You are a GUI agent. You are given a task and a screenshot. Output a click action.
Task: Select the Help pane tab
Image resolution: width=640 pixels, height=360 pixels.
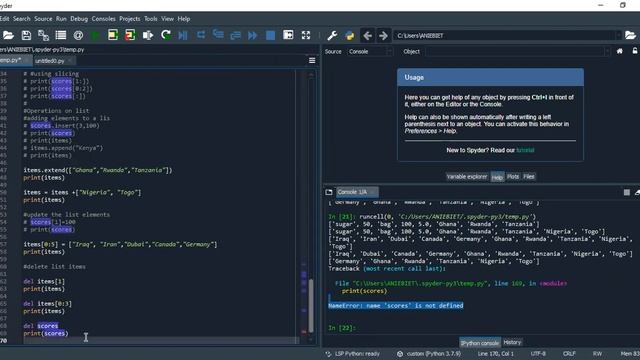click(497, 177)
